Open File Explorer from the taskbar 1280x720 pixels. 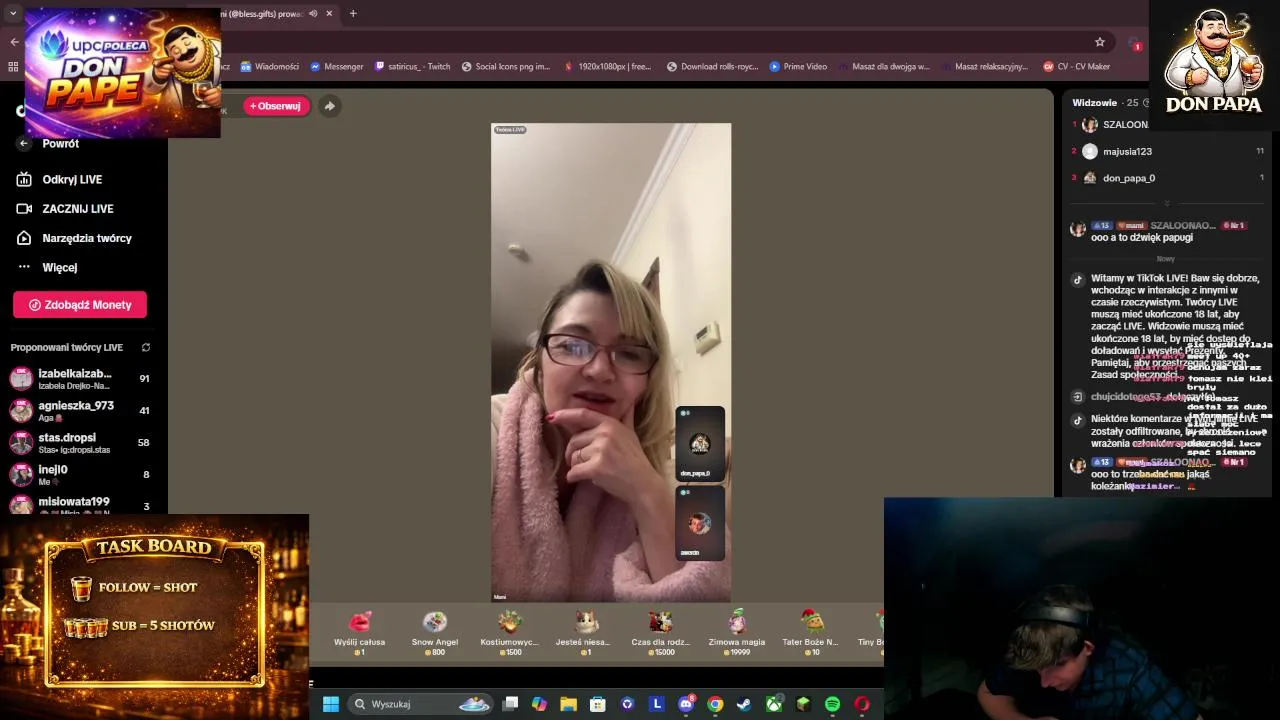point(568,704)
